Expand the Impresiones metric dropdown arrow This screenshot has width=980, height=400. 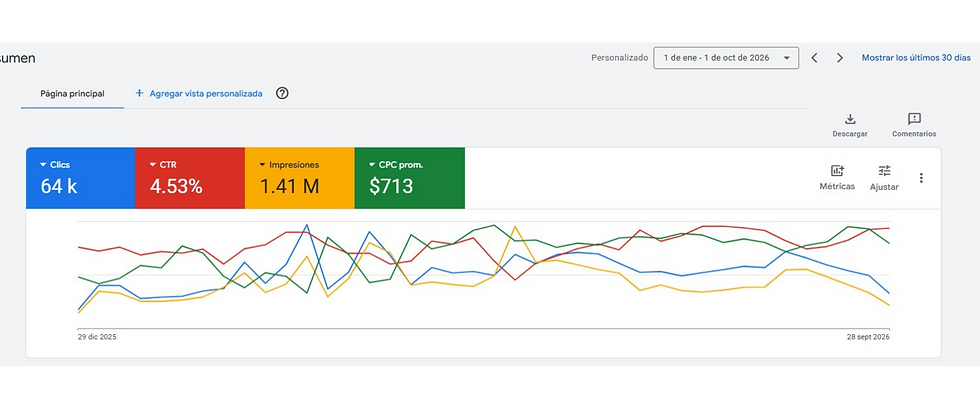[262, 165]
